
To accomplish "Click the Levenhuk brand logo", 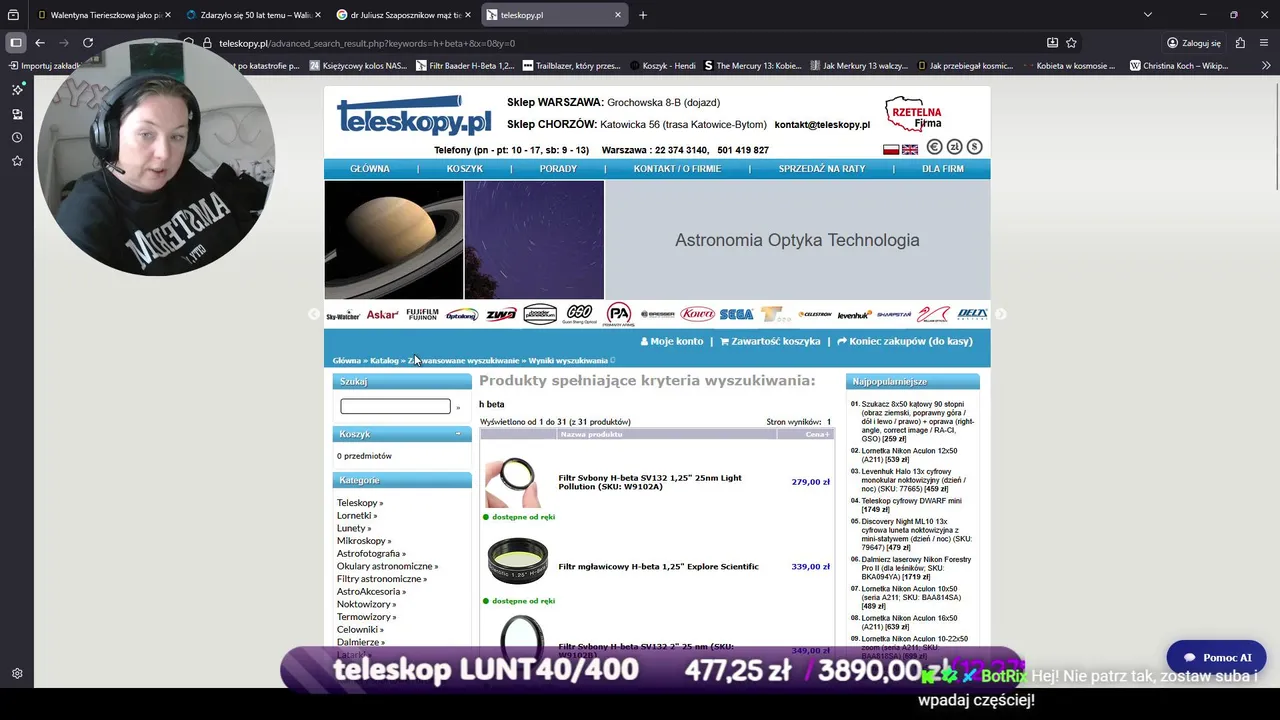I will point(855,314).
